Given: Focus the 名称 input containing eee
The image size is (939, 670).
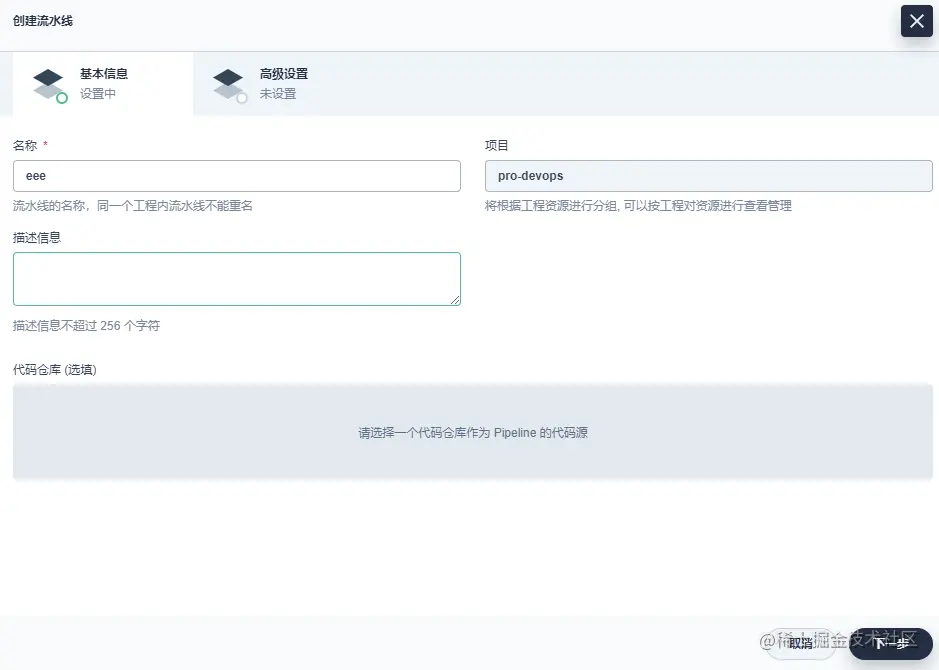Looking at the screenshot, I should point(237,176).
